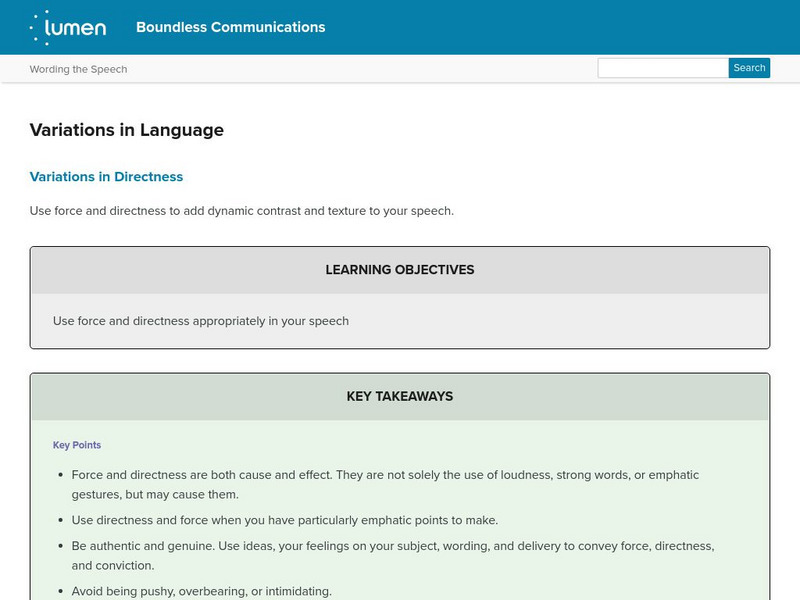Select the Key Points label
Viewport: 800px width, 600px height.
point(77,445)
